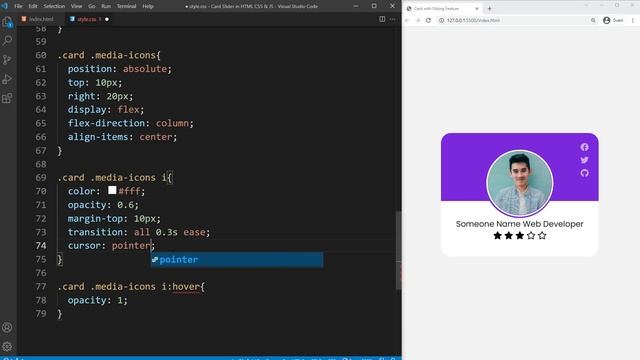
Task: Open the Search view in VS Code
Action: (7, 40)
